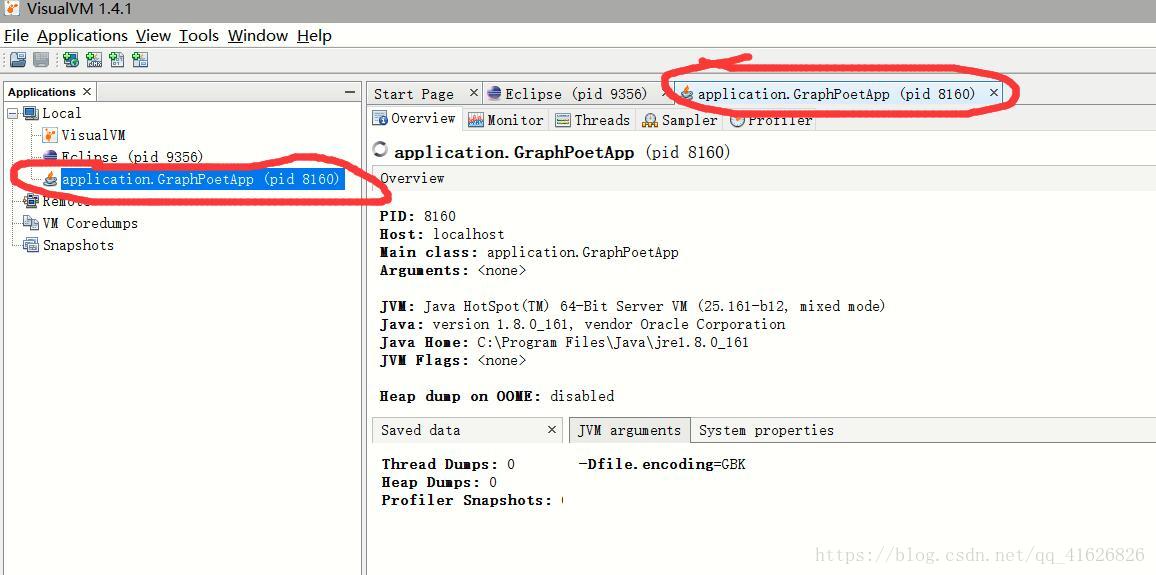This screenshot has height=575, width=1156.
Task: Close the Start Page tab
Action: [x=473, y=93]
